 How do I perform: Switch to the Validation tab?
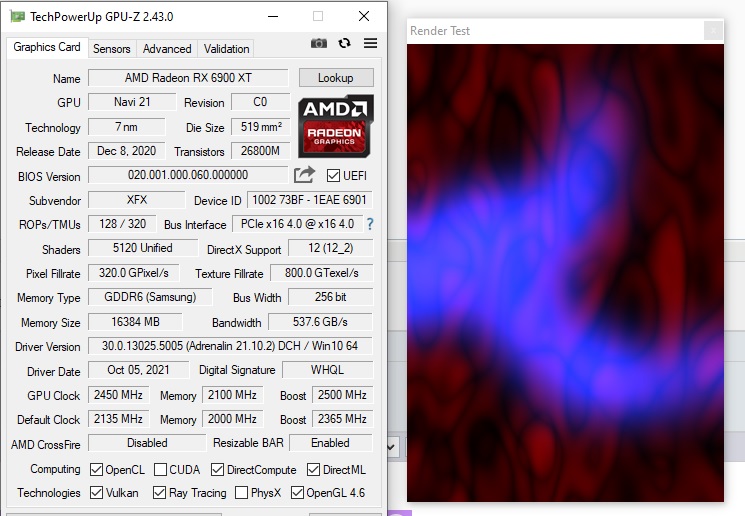[x=227, y=49]
